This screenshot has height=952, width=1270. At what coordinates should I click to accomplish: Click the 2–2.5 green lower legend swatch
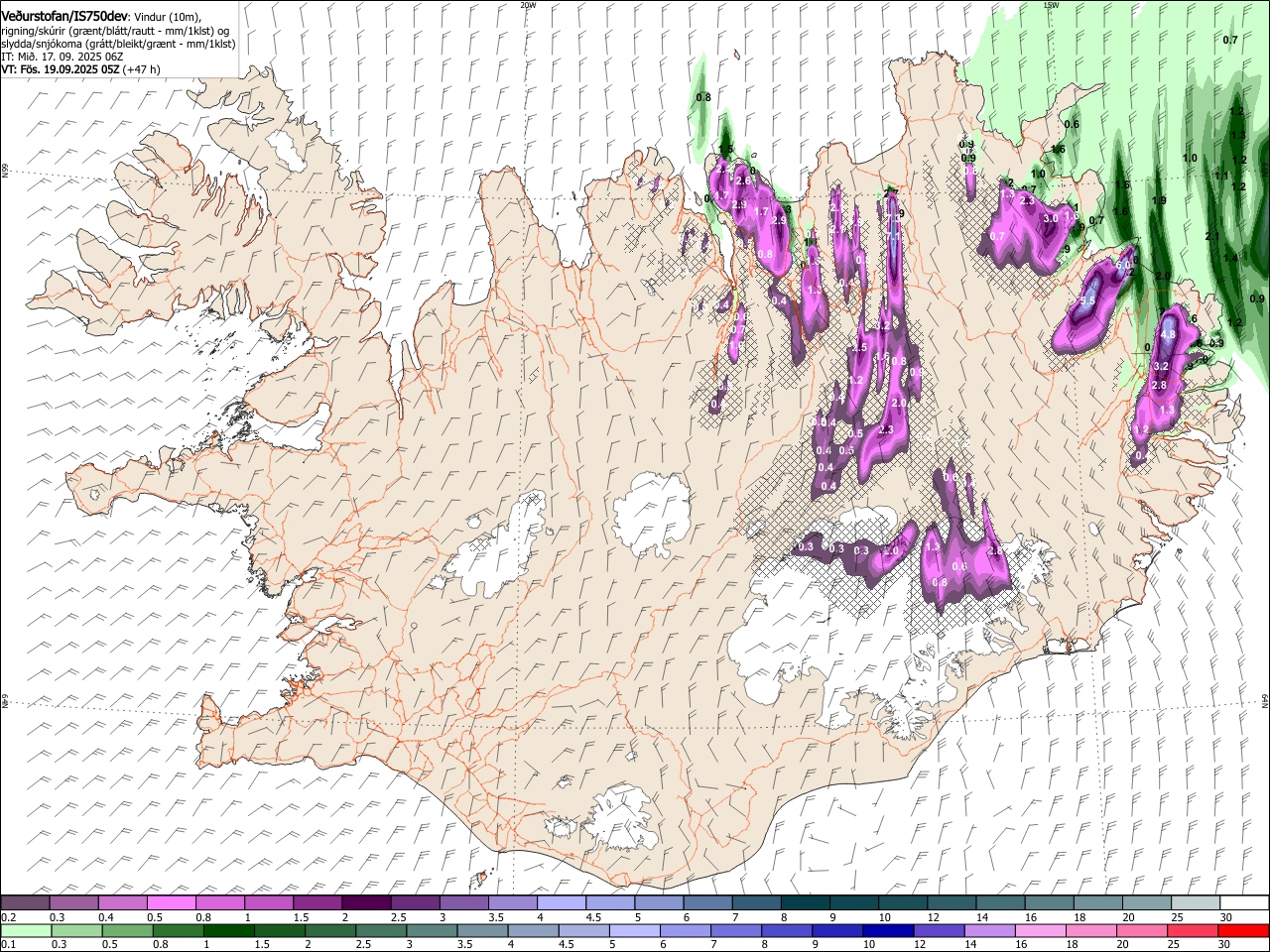(329, 930)
